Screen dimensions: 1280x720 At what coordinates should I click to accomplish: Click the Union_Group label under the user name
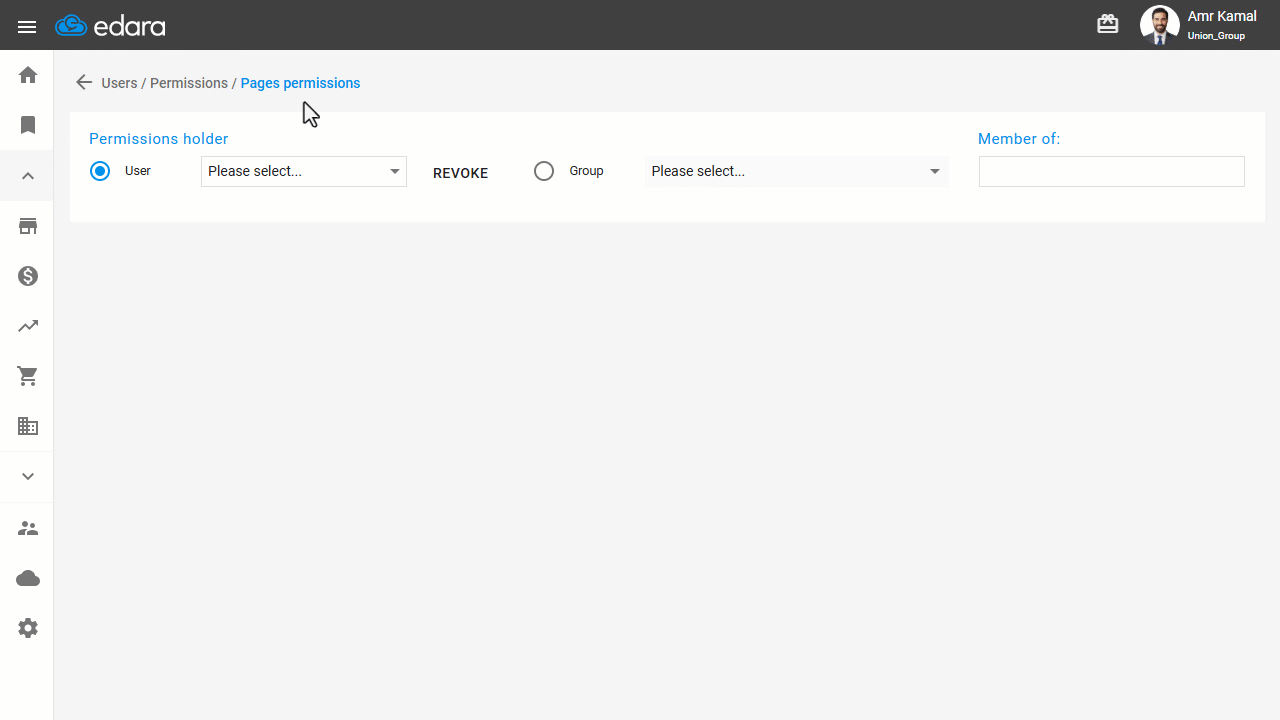[1216, 36]
